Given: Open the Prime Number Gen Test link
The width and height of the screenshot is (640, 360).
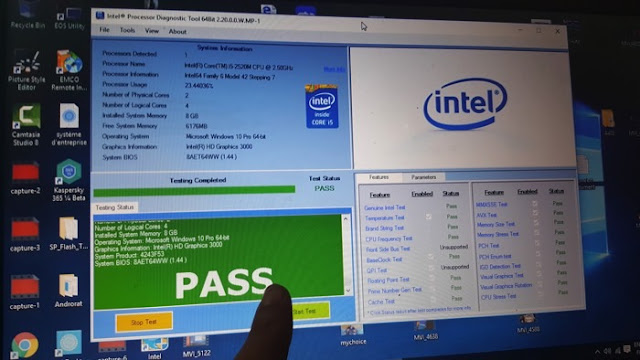Looking at the screenshot, I should (x=394, y=290).
